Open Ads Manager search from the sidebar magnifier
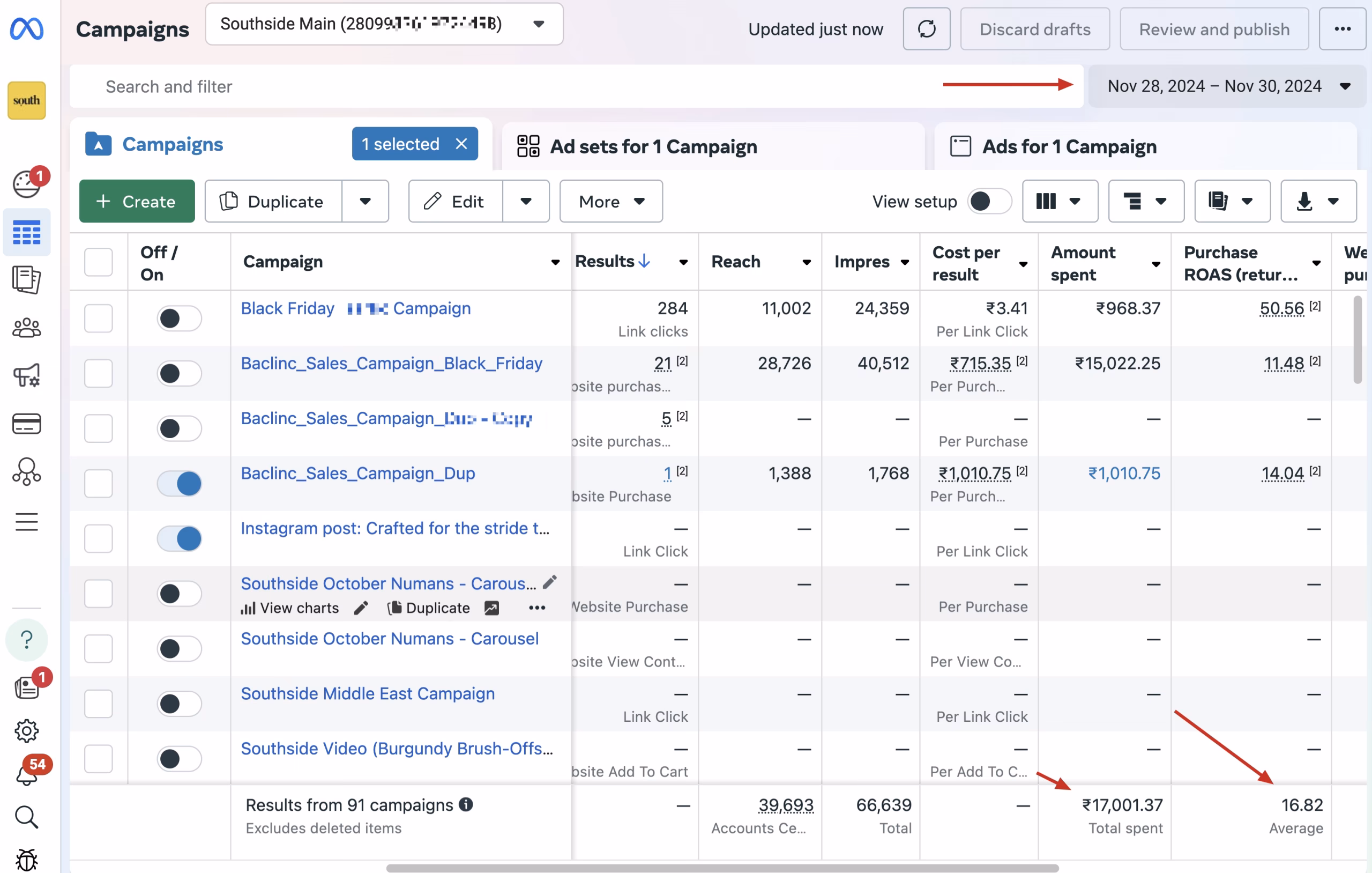 point(27,818)
